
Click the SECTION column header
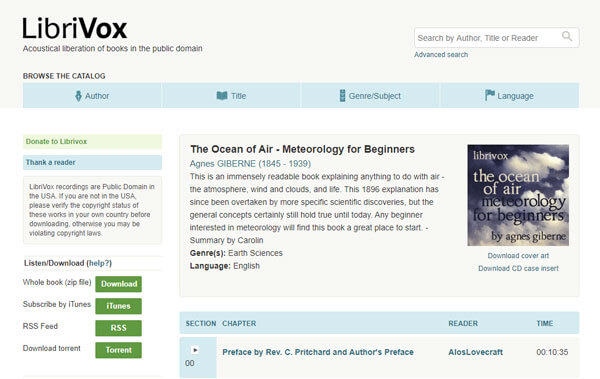pyautogui.click(x=201, y=323)
